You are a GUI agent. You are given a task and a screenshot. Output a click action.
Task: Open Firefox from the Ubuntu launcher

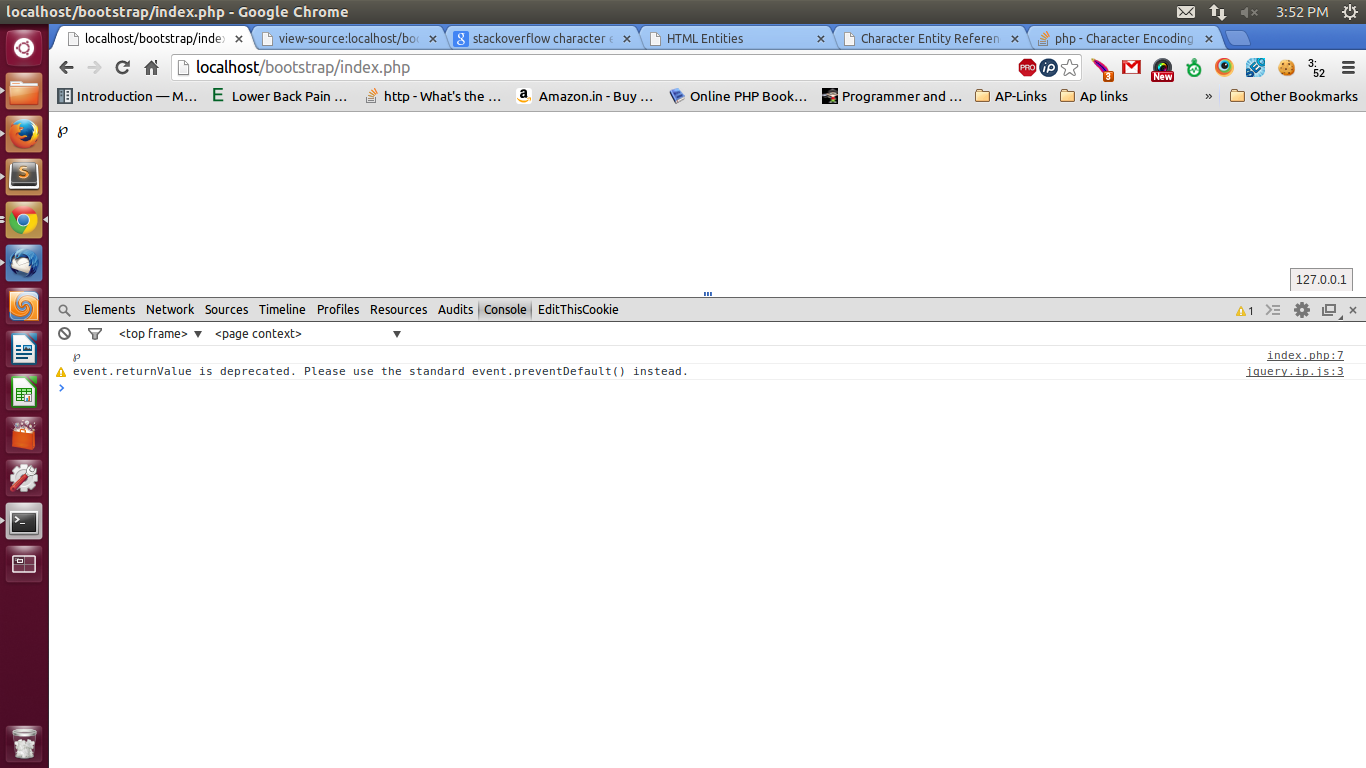point(24,134)
